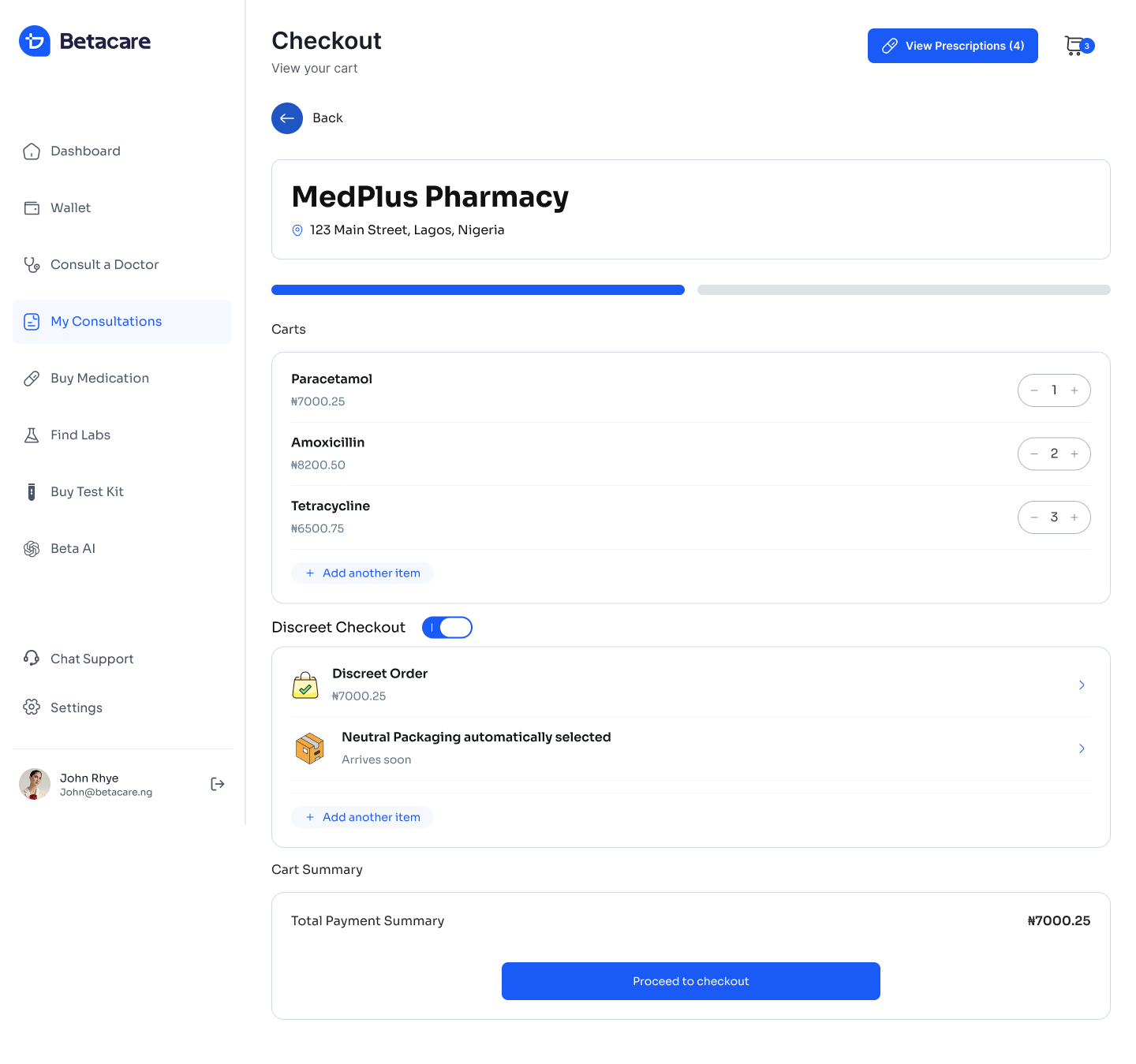Click the Tetracycline item name
Screen dimensions: 1136x1064
[x=331, y=506]
